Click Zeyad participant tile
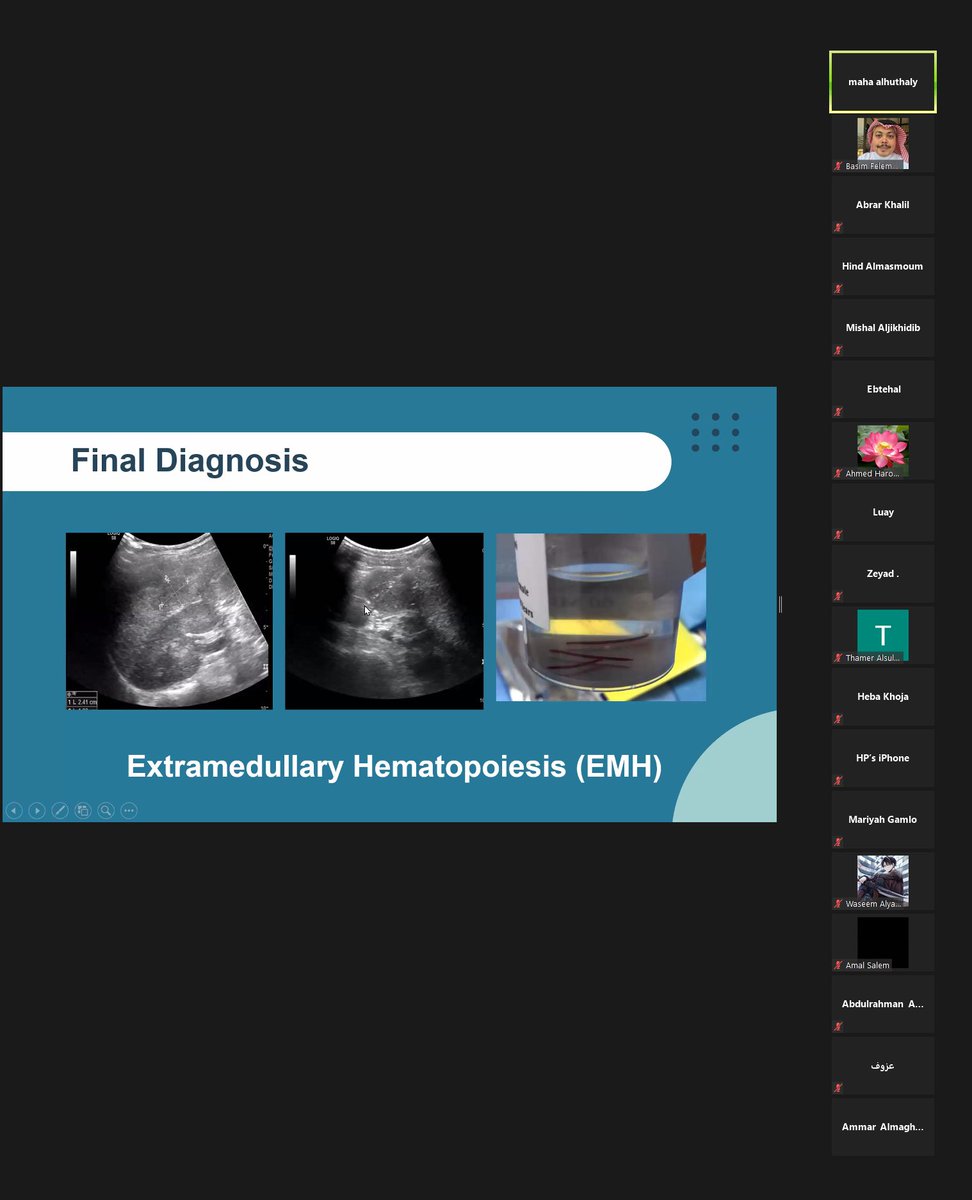 (883, 574)
